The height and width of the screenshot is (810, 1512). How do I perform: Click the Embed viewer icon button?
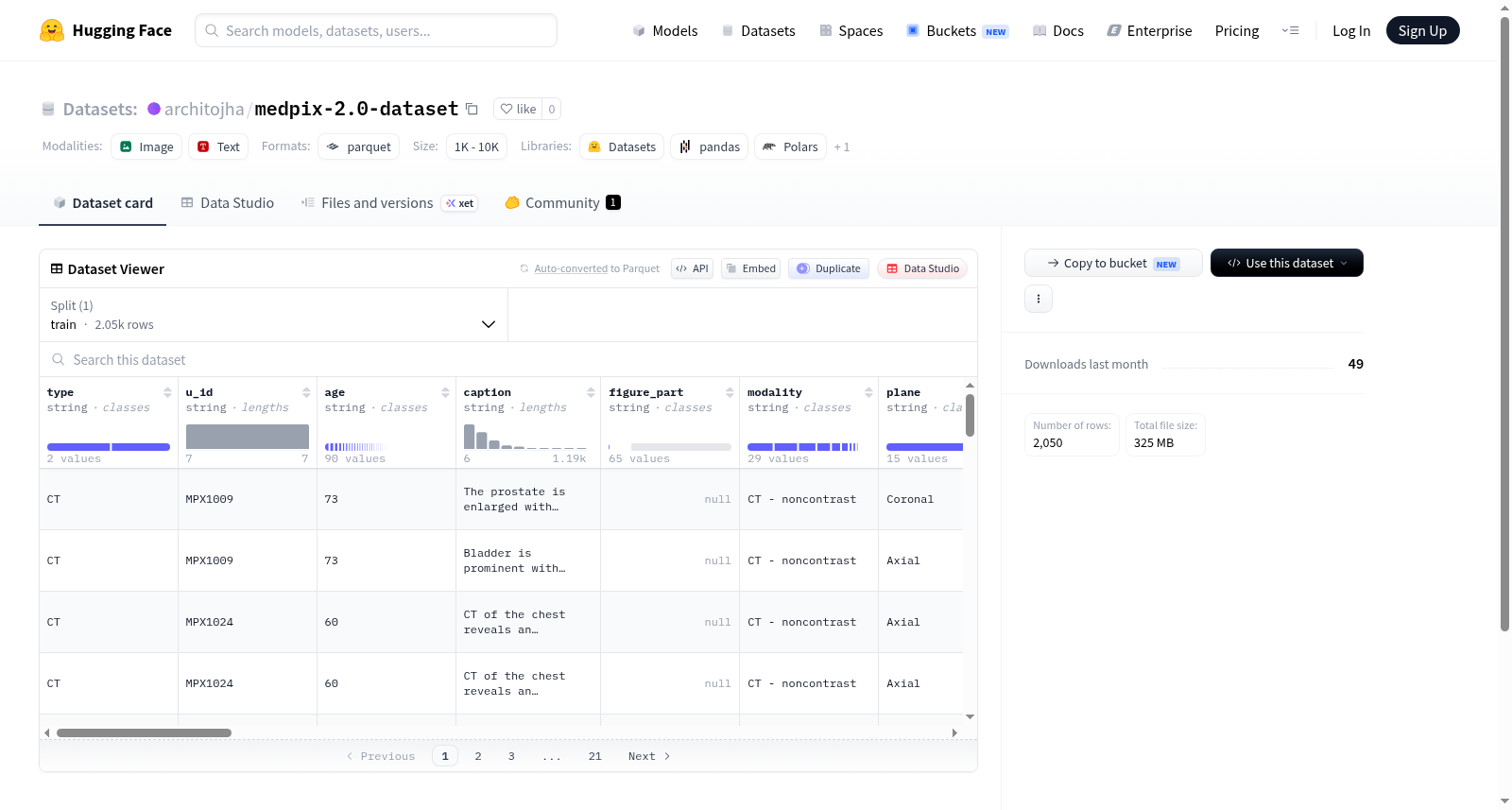click(751, 268)
